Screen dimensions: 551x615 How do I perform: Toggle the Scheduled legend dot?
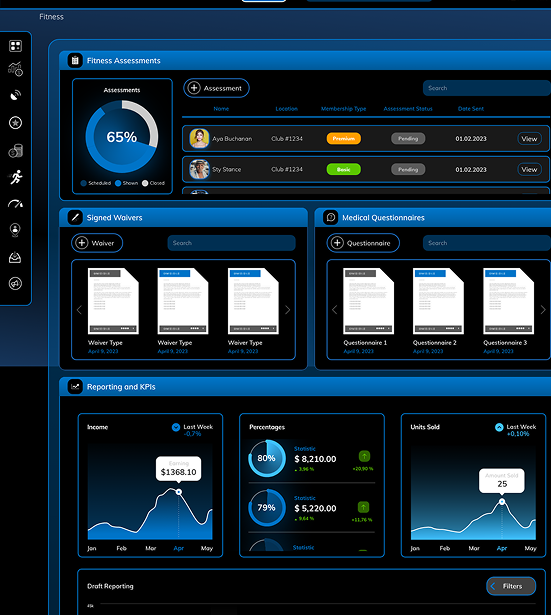tap(84, 183)
